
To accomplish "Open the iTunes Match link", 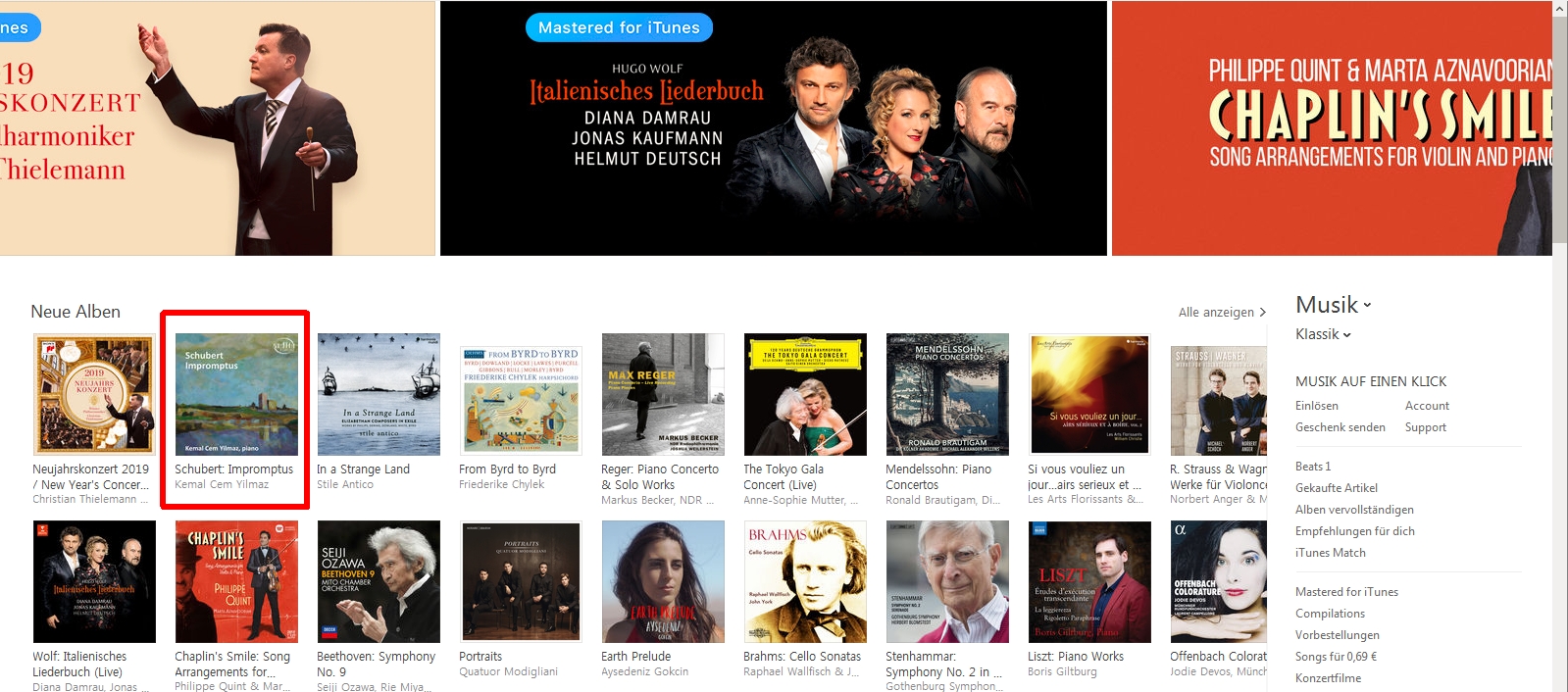I will tap(1331, 553).
